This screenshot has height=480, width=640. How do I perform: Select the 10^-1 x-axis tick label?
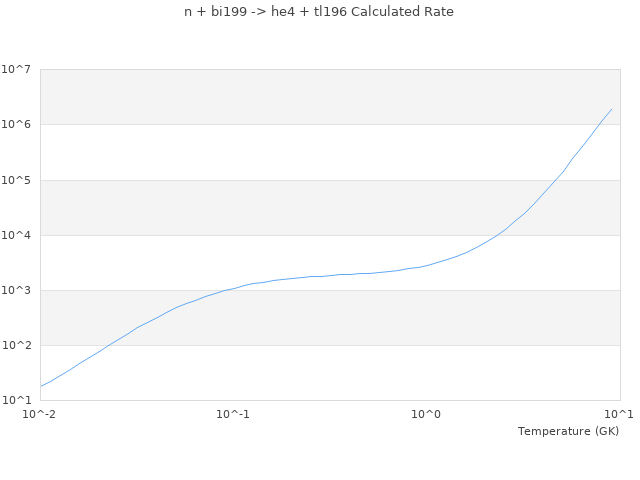click(x=233, y=414)
